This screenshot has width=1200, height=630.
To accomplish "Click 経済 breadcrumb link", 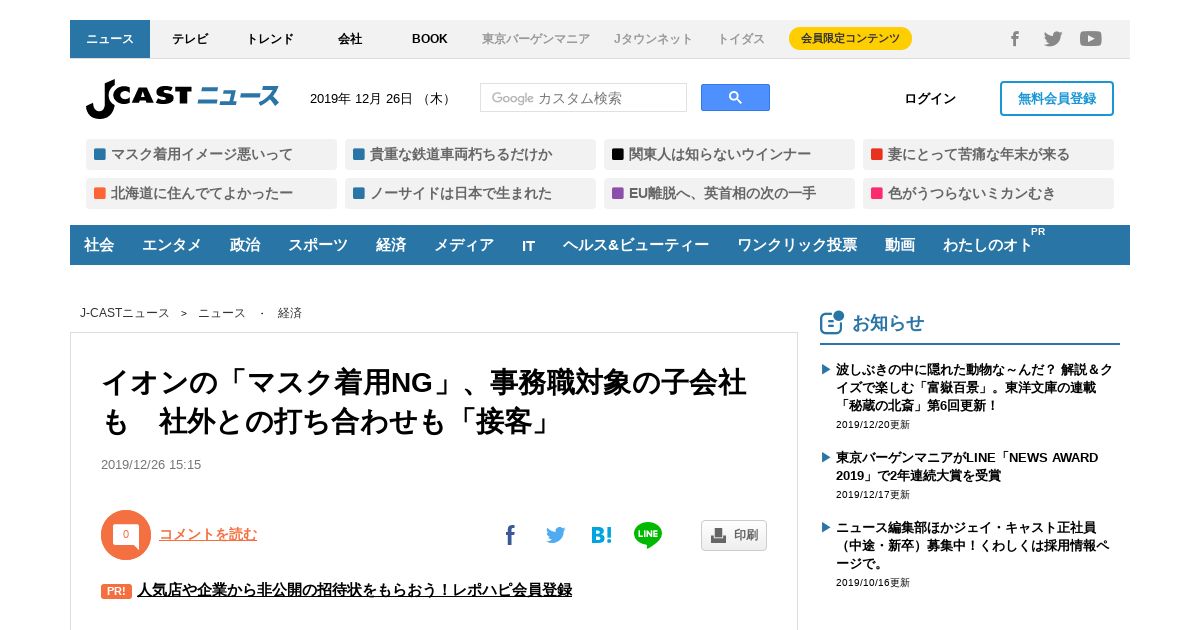I will [x=290, y=313].
